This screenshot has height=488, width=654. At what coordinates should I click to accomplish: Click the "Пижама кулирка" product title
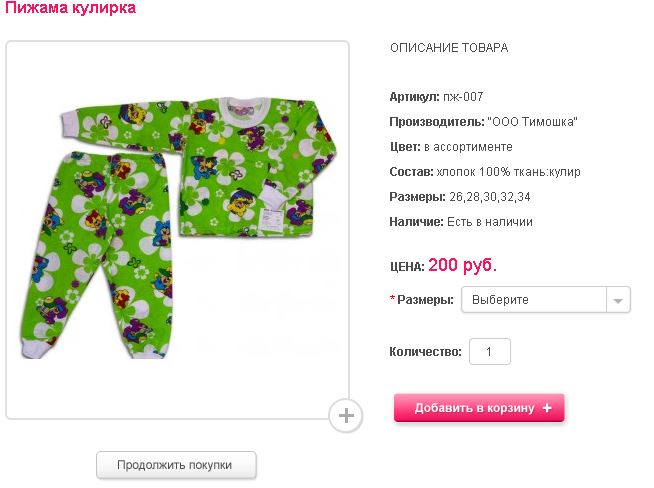(x=71, y=8)
